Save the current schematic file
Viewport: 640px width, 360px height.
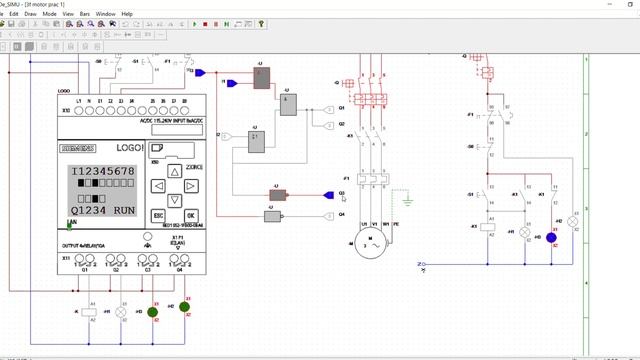11,24
